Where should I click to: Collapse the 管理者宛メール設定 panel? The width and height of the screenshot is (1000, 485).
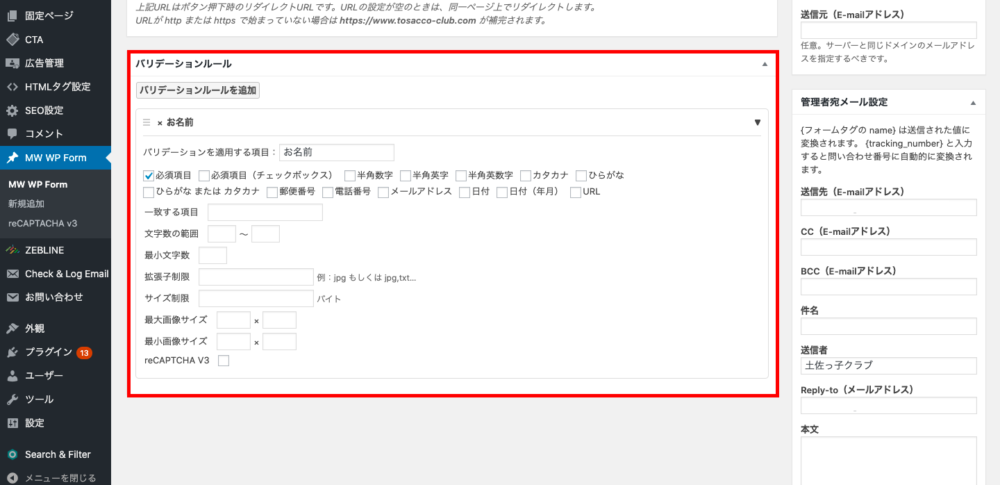[973, 103]
